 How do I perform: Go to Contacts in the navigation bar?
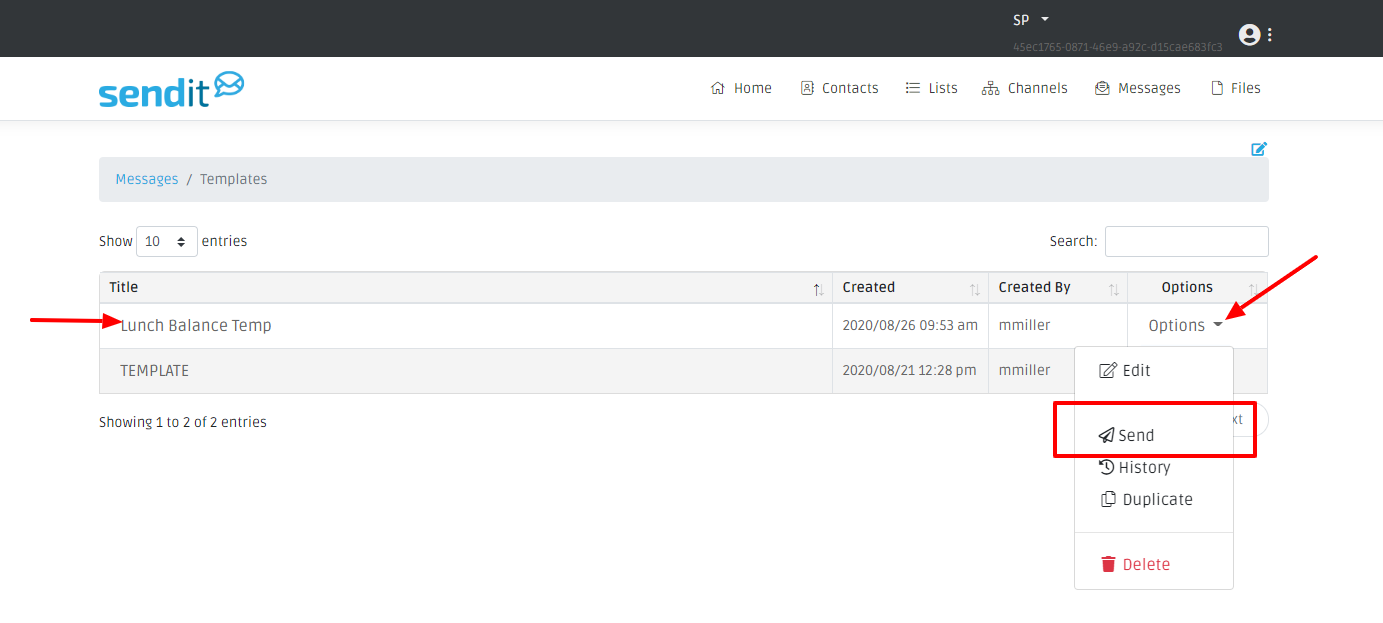point(839,88)
